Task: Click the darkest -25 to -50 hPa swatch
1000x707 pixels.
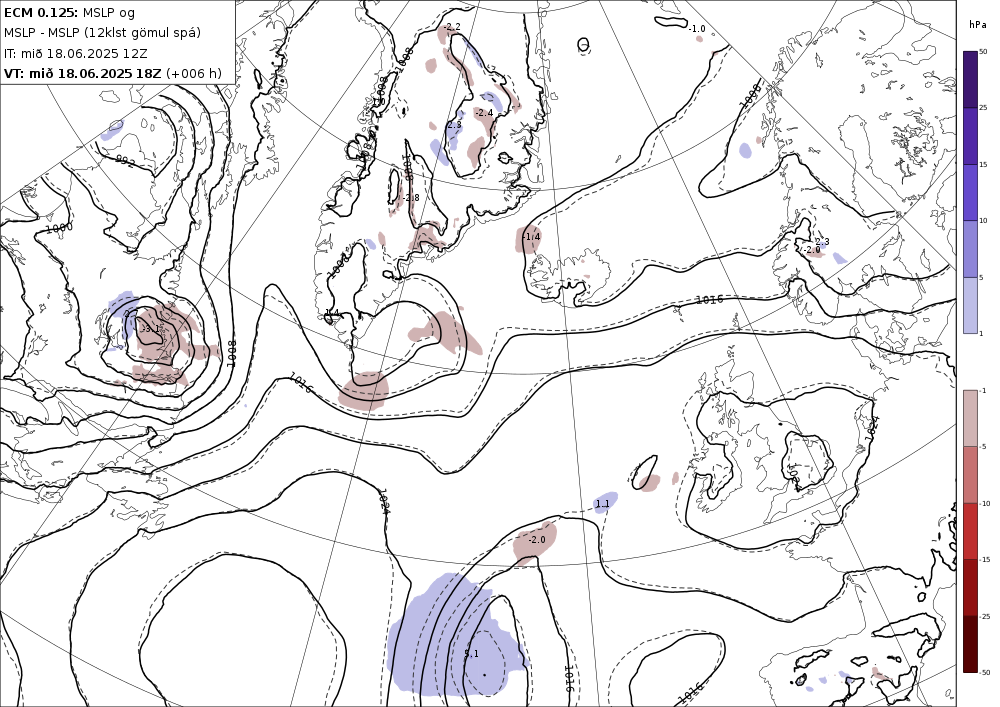Action: tap(970, 644)
